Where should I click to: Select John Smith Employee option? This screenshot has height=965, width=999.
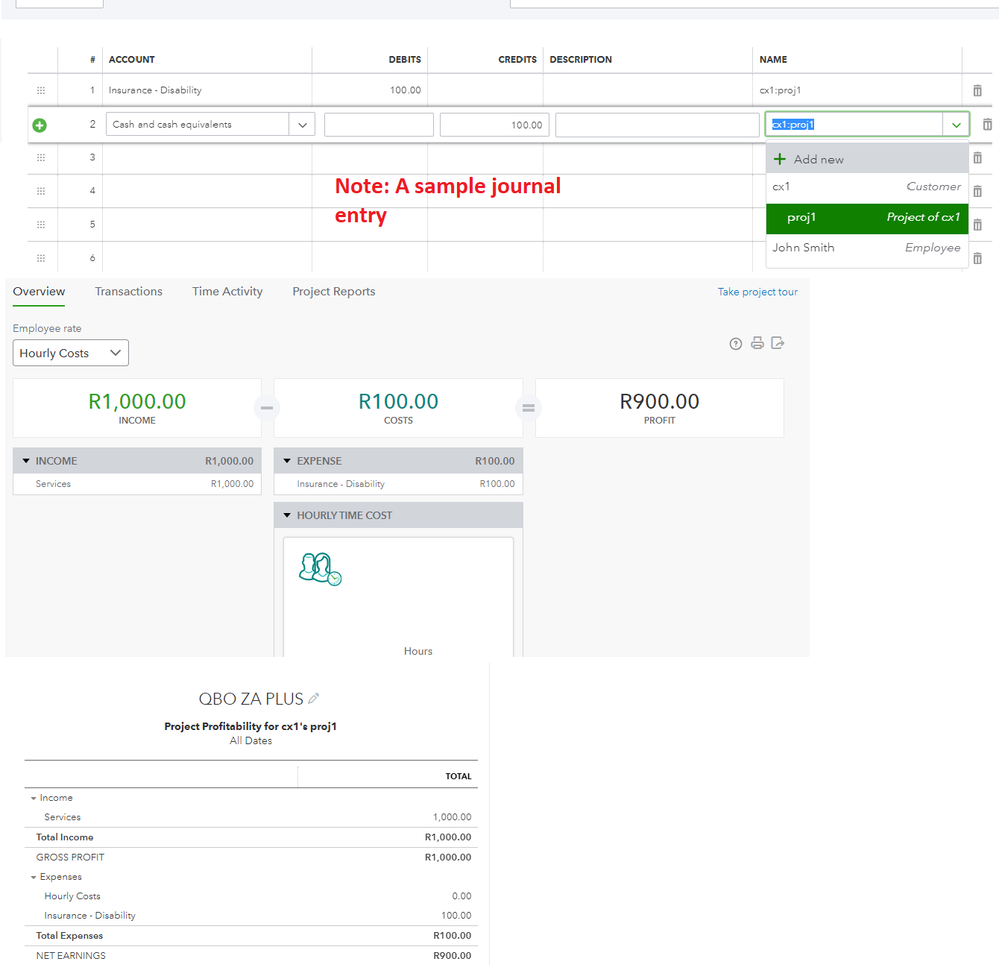(x=867, y=248)
